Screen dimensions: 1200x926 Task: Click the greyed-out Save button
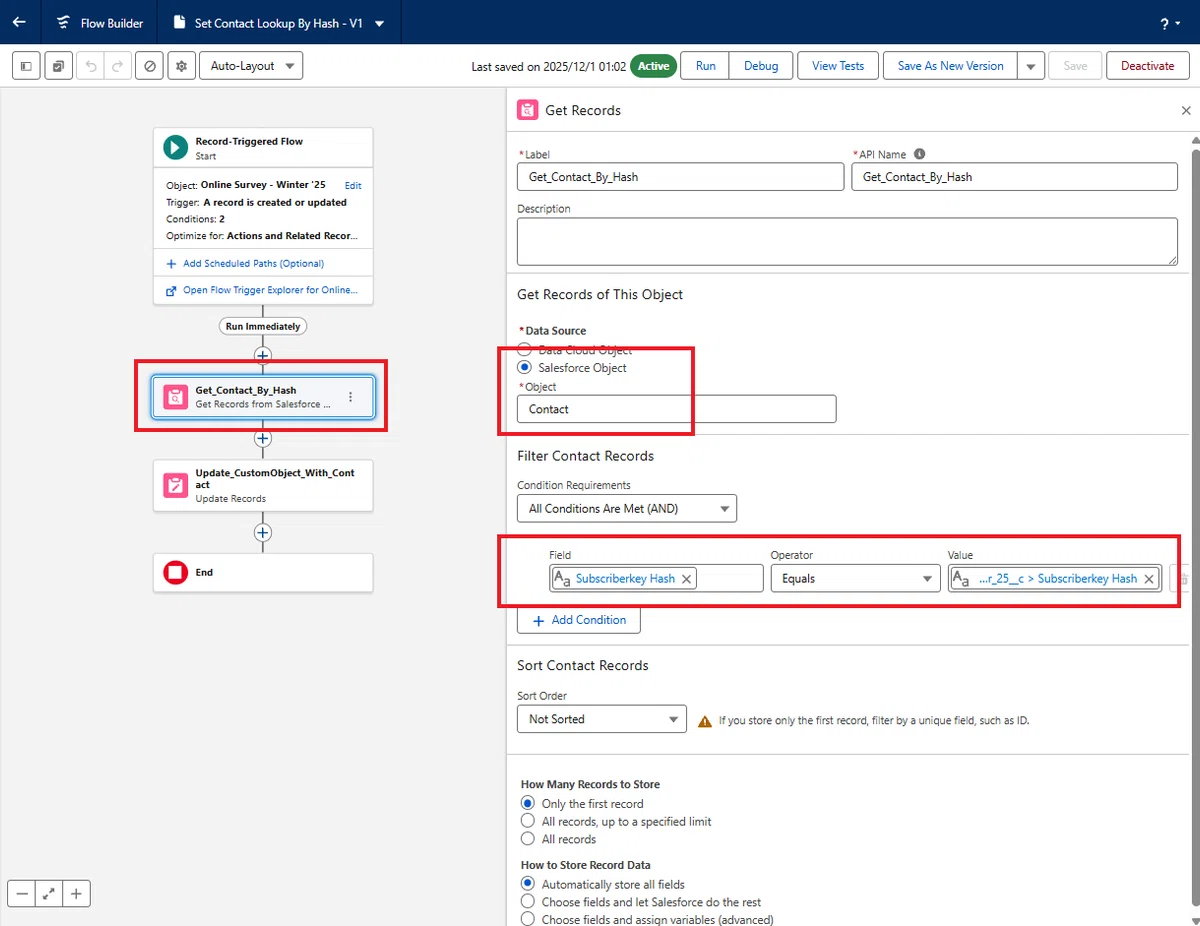pos(1075,66)
